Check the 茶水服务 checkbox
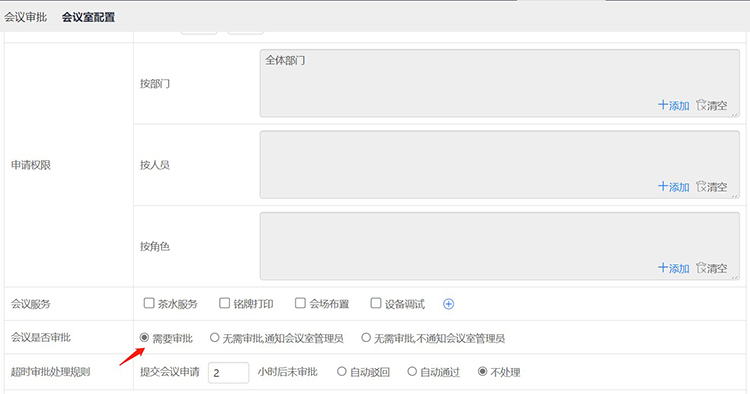This screenshot has height=394, width=750. pyautogui.click(x=149, y=303)
